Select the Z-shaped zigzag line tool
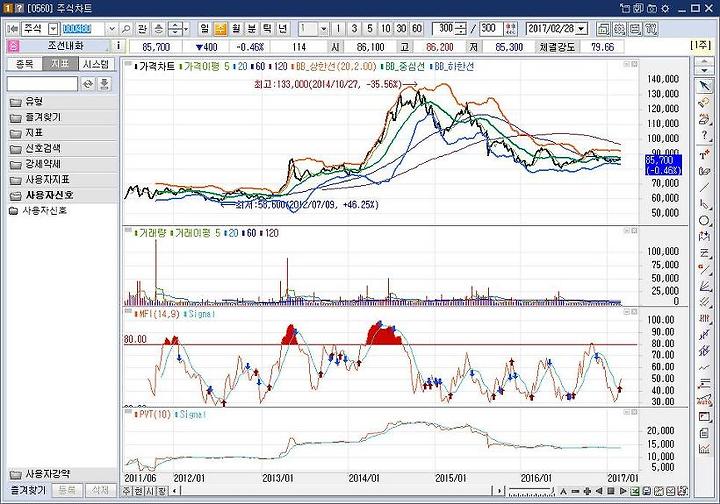Screen dimensions: 720x504 [x=704, y=253]
